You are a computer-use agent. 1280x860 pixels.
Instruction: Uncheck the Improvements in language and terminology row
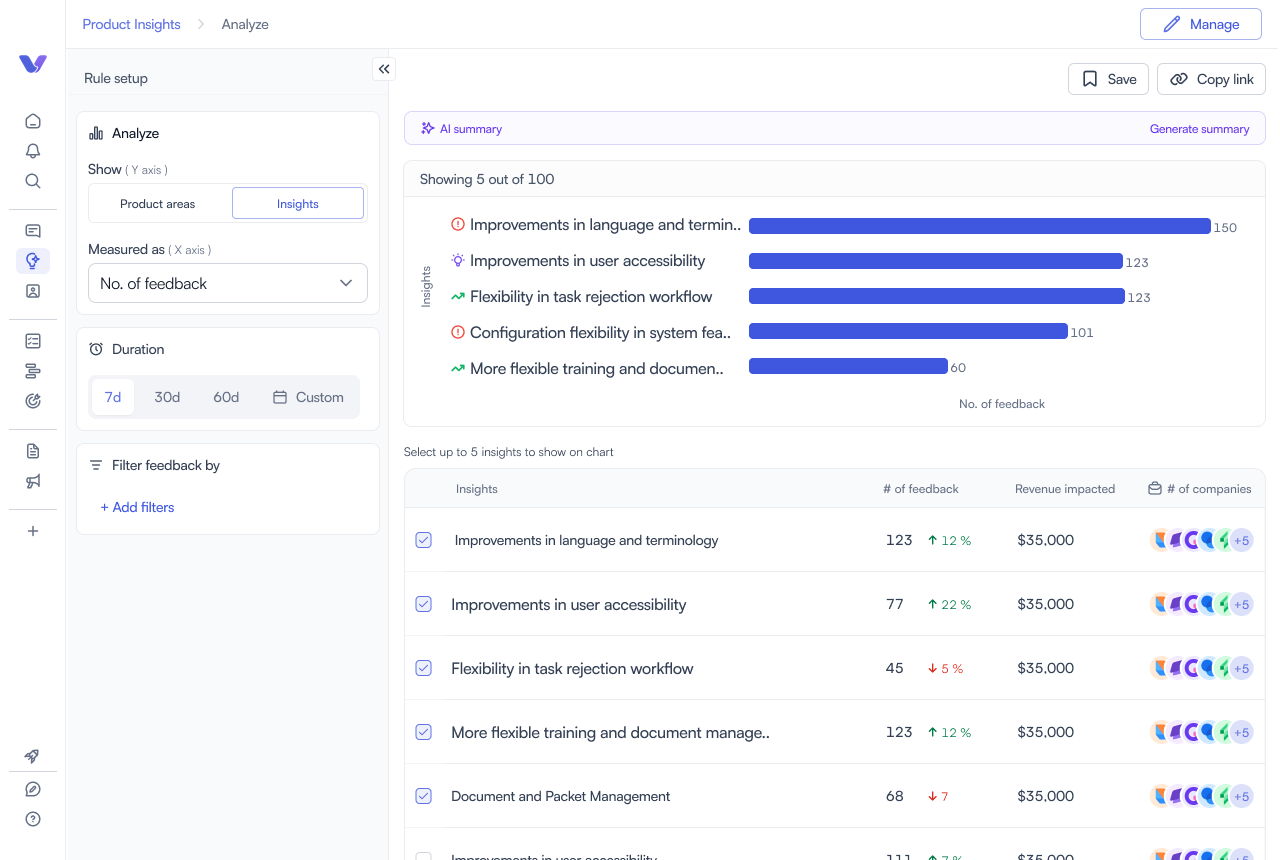[x=424, y=540]
